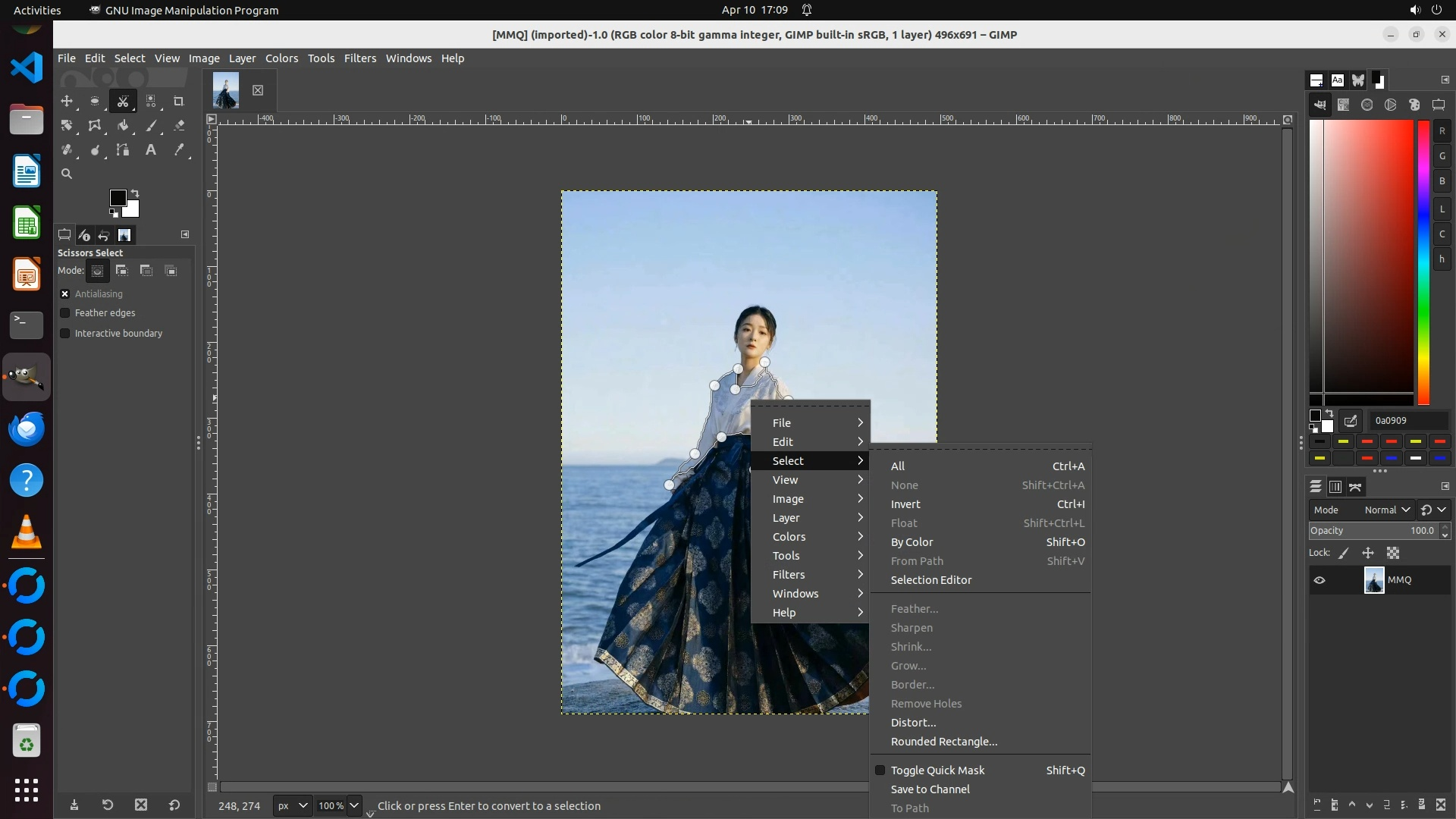
Task: Enable Feather edges option
Action: [65, 313]
